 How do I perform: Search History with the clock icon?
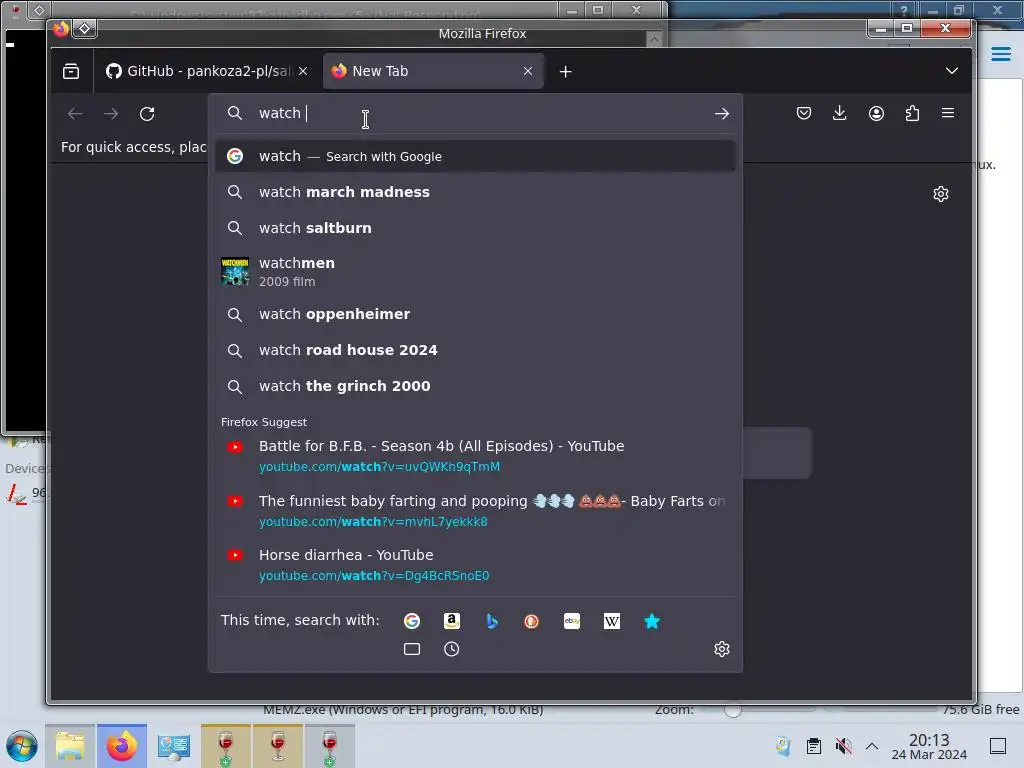click(452, 649)
